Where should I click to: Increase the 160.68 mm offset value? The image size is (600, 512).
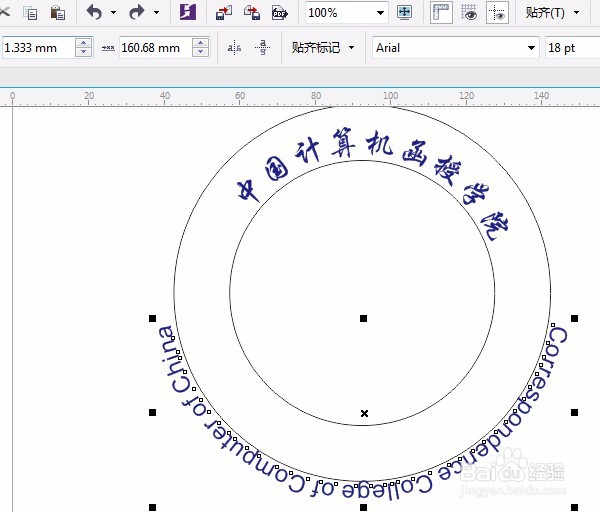click(201, 42)
